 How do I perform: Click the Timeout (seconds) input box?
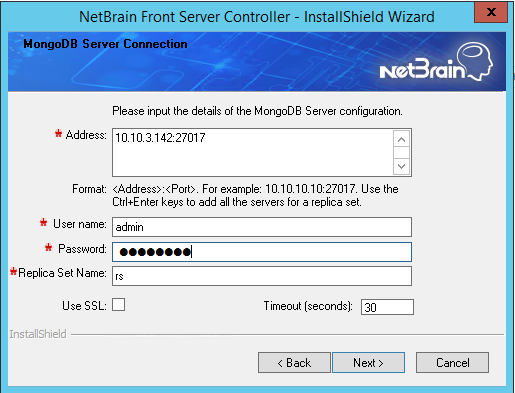coord(387,307)
